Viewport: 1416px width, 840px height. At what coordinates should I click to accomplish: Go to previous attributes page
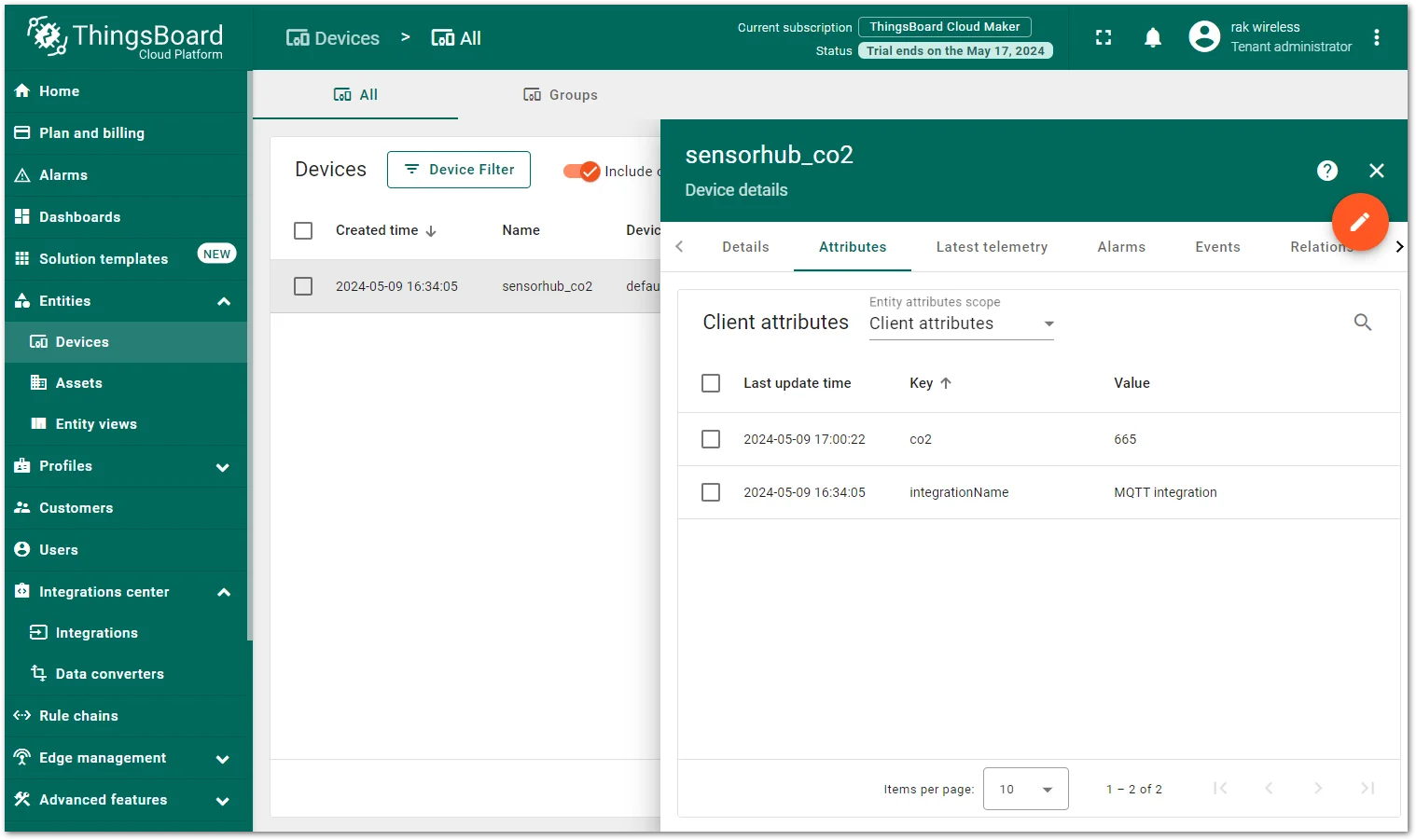coord(1269,789)
